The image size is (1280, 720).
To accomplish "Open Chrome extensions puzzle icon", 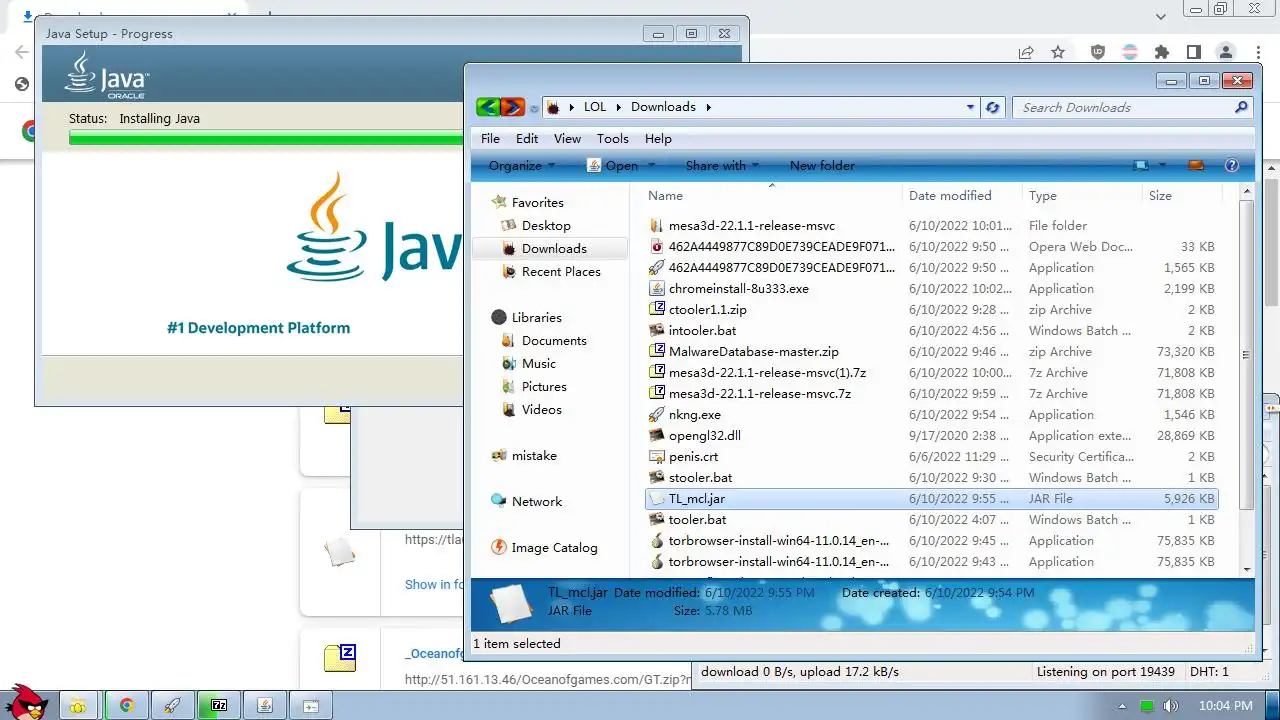I will (x=1161, y=52).
